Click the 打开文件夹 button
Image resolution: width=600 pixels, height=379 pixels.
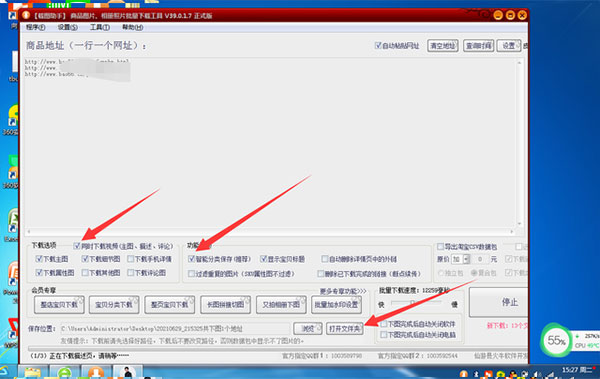tap(345, 328)
